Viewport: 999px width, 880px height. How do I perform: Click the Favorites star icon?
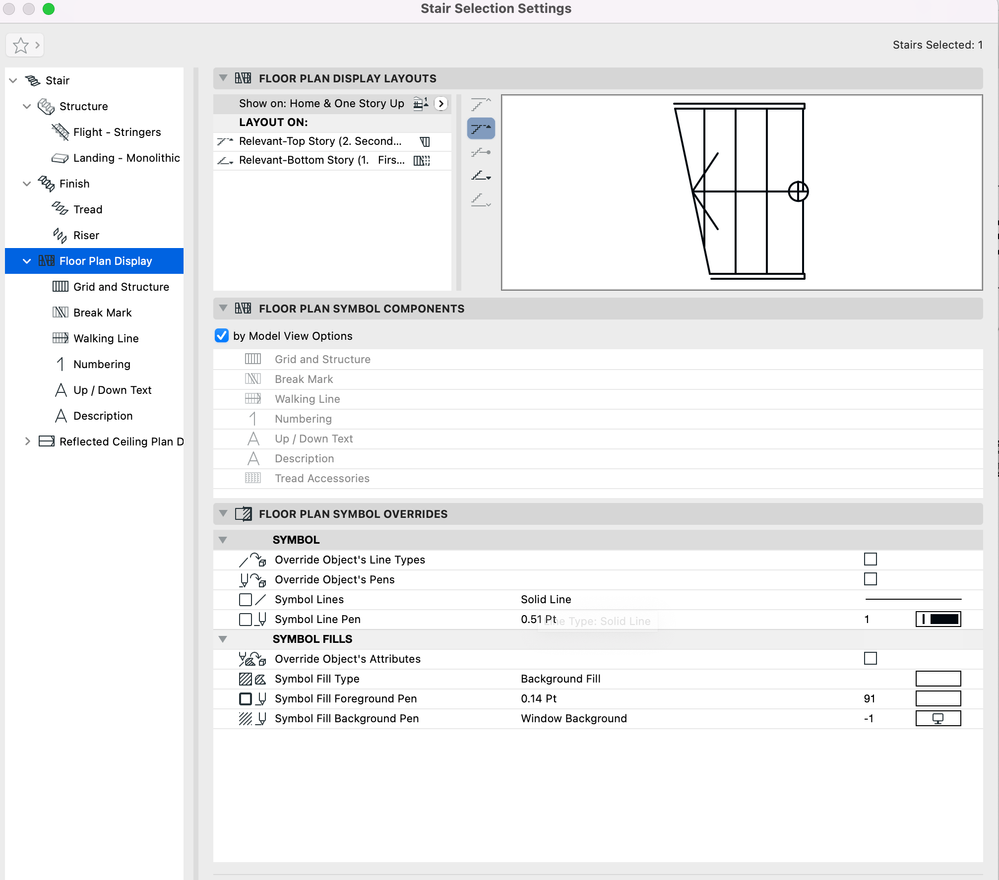(x=20, y=46)
